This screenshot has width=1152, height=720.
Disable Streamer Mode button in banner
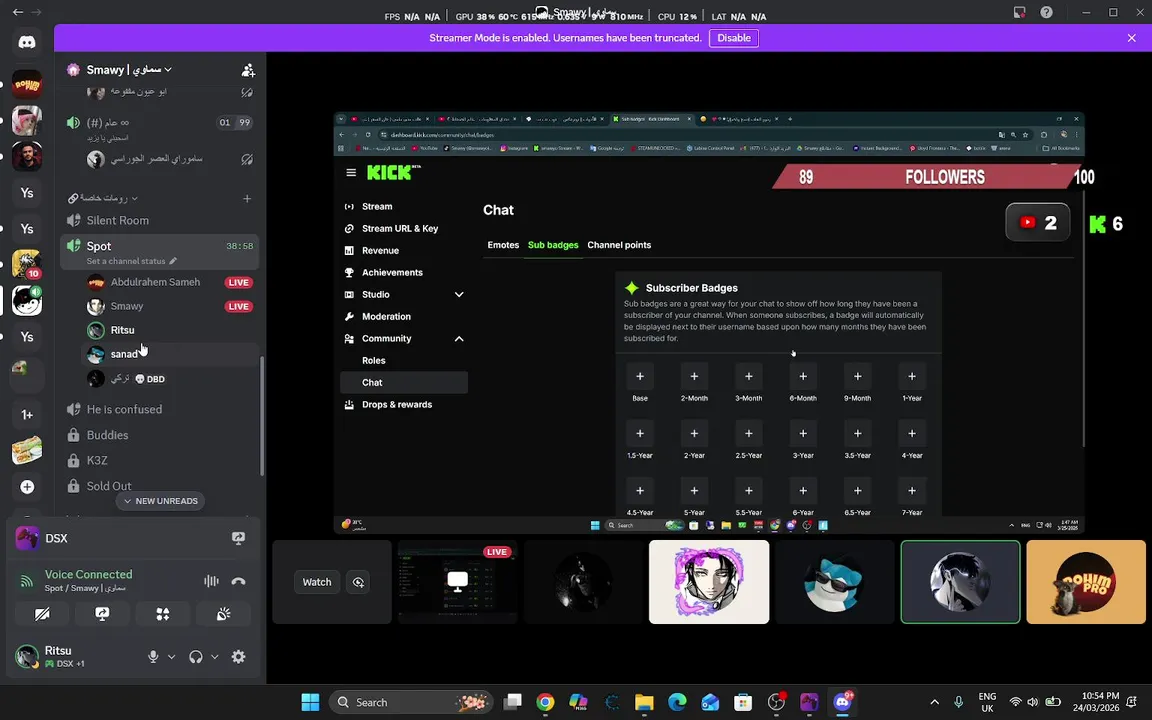point(733,38)
